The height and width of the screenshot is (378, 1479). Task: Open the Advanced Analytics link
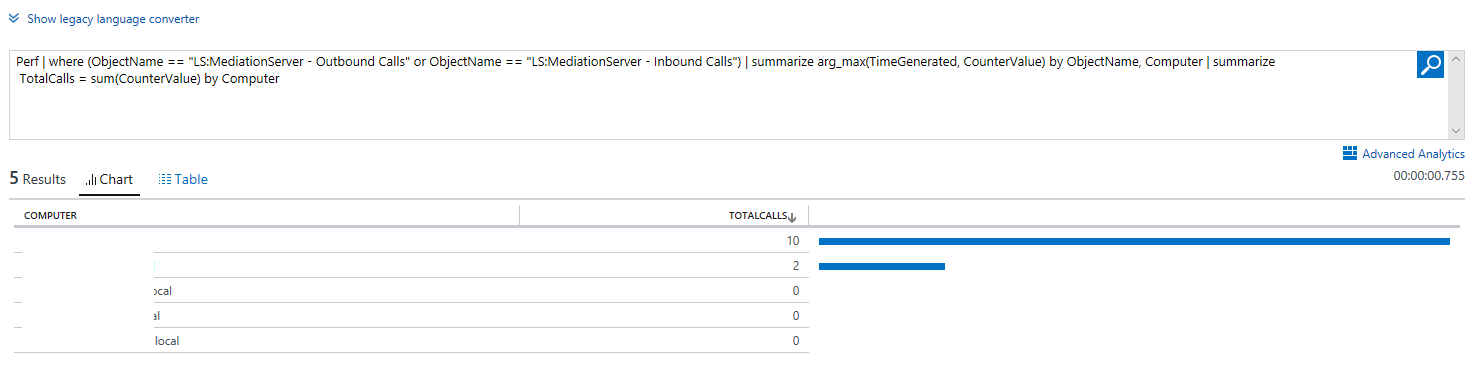click(1413, 154)
